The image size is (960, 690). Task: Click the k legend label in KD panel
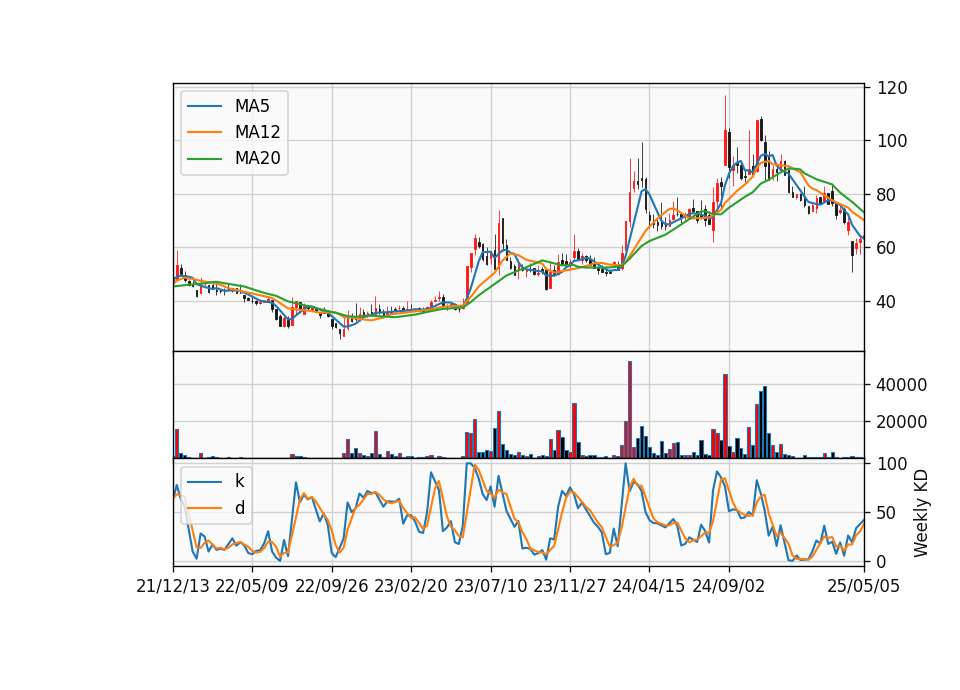click(239, 481)
